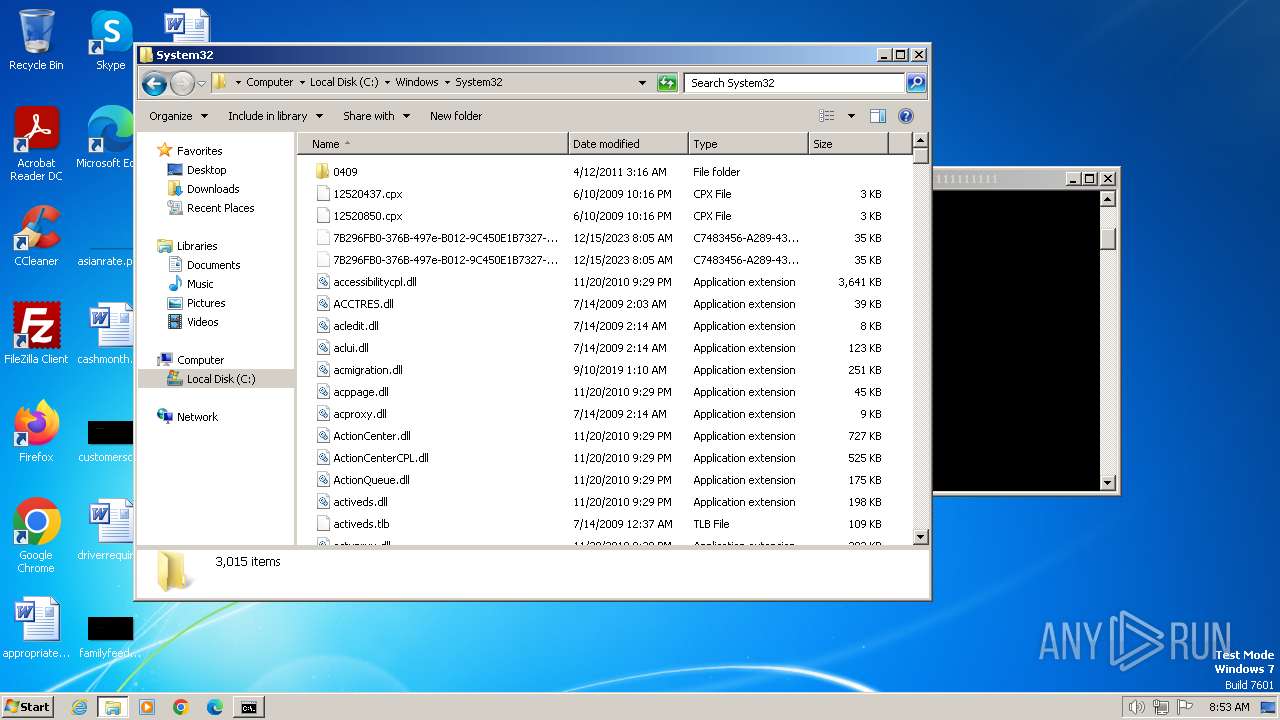Launch CCleaner desktop shortcut

36,237
